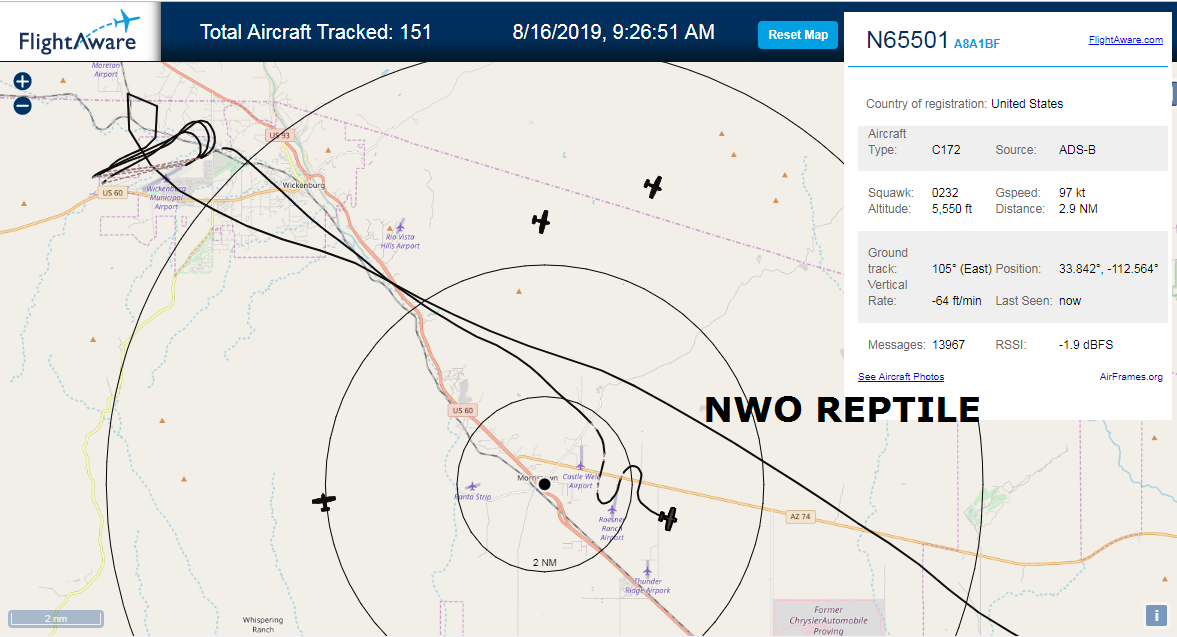Image resolution: width=1177 pixels, height=637 pixels.
Task: Select the aircraft icon west of Morristown
Action: [x=324, y=501]
